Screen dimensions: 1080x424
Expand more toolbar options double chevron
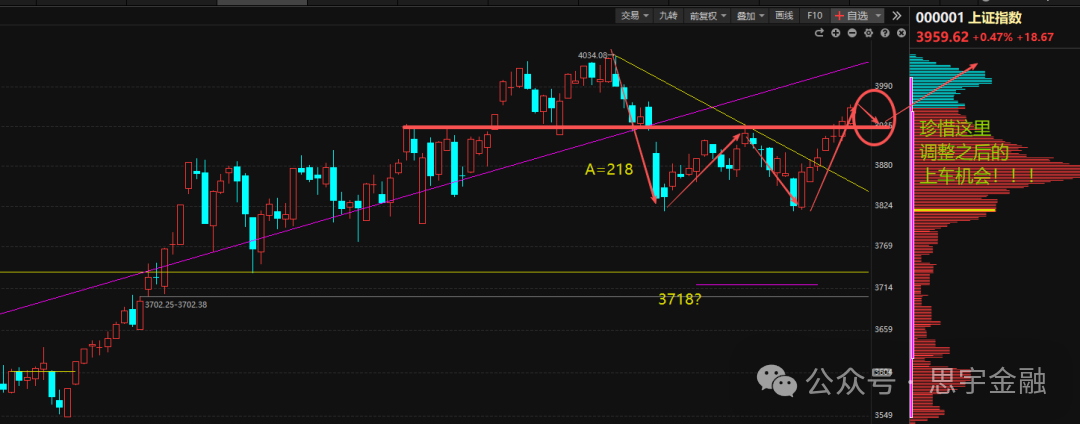(896, 16)
